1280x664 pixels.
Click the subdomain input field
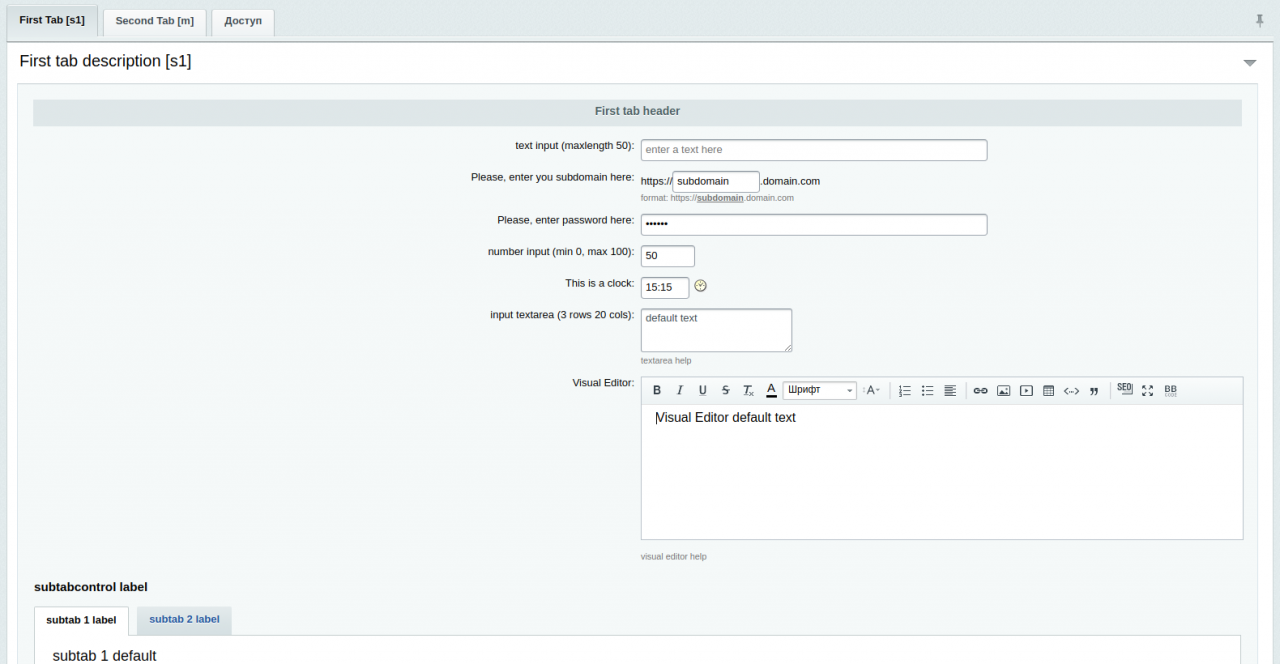715,182
